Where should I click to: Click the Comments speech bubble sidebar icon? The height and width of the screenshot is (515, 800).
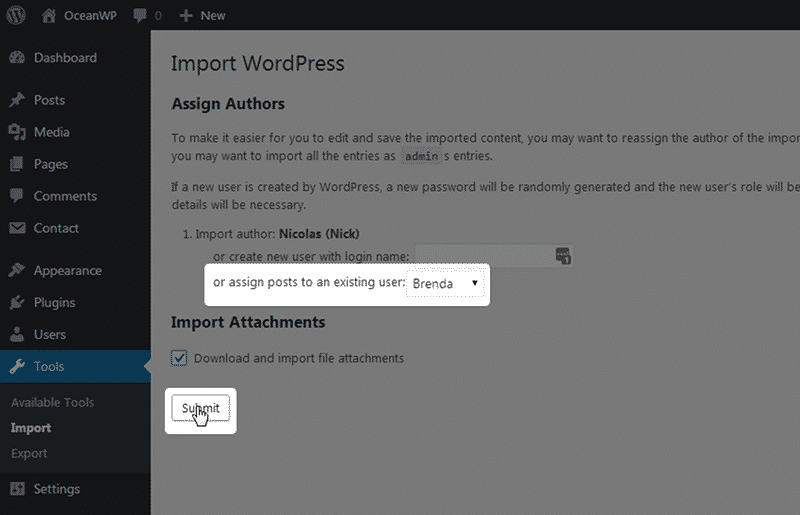point(17,196)
